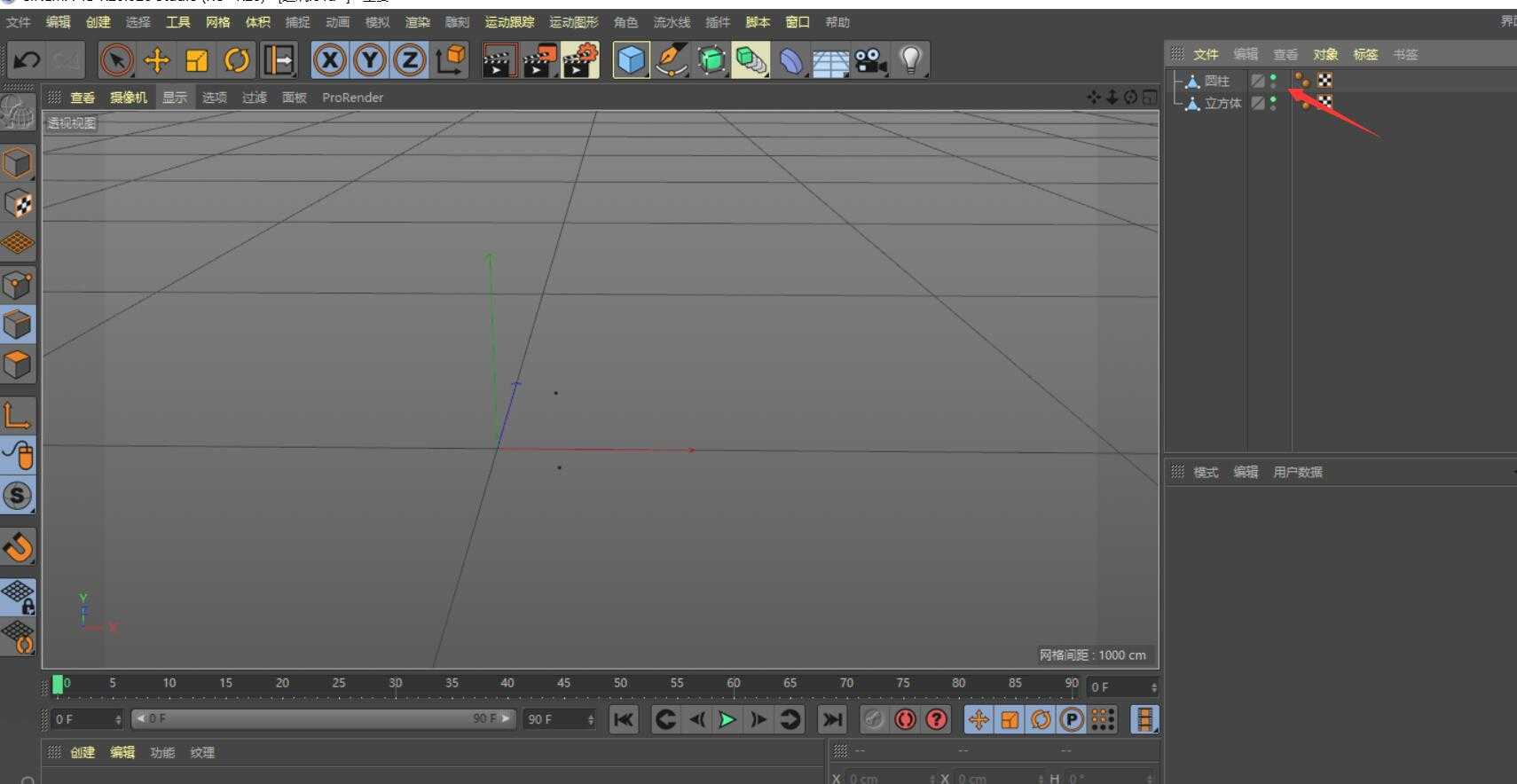Click the Camera object icon

pos(870,60)
